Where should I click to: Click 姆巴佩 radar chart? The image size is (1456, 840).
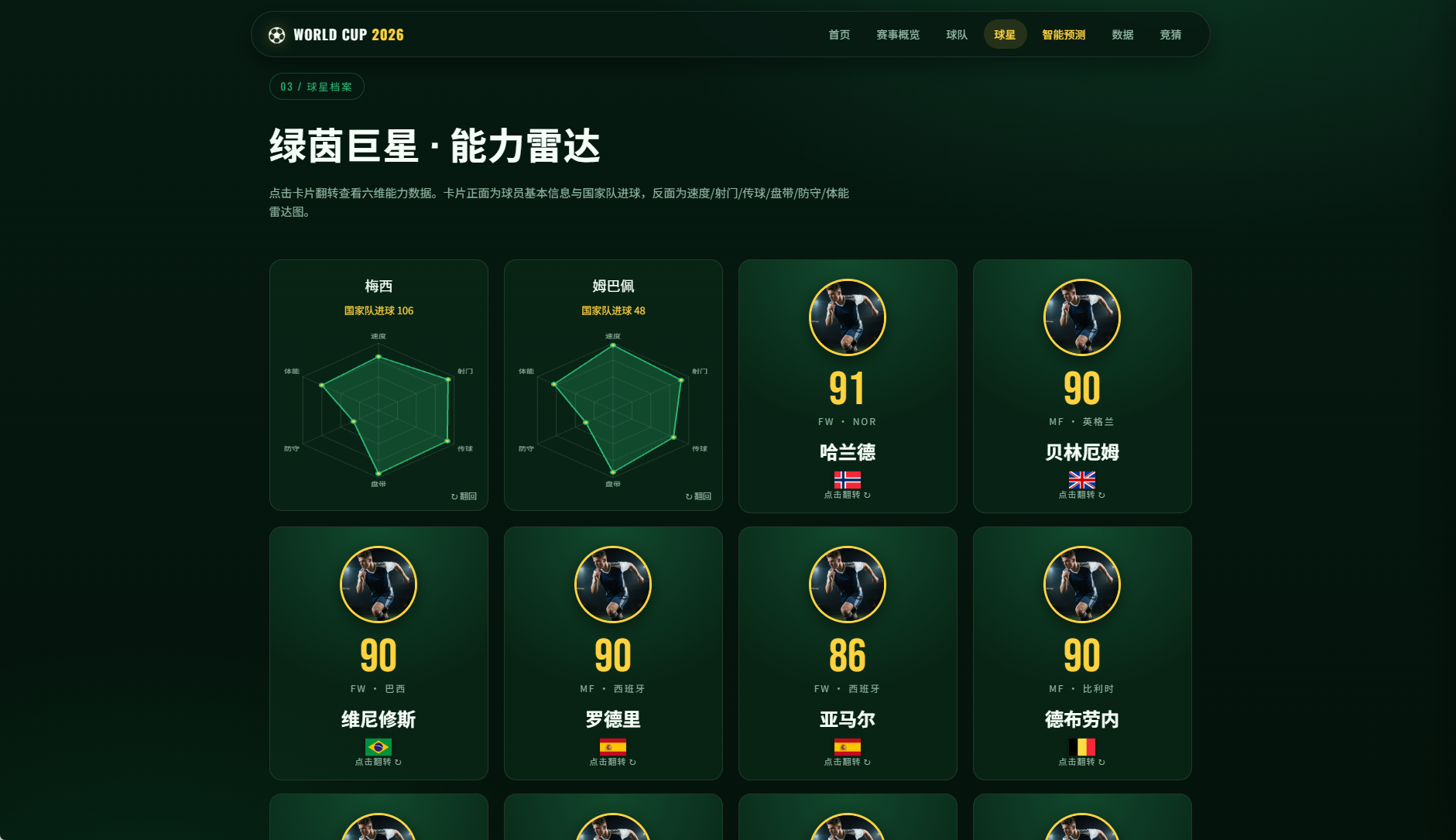pos(613,410)
